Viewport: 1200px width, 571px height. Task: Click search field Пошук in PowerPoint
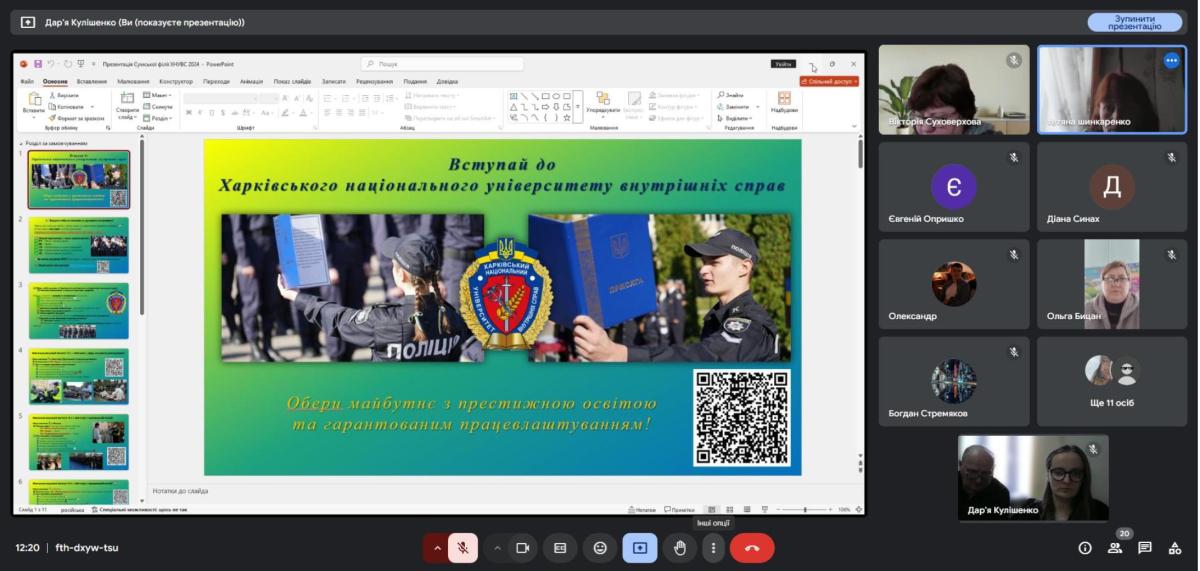[442, 63]
